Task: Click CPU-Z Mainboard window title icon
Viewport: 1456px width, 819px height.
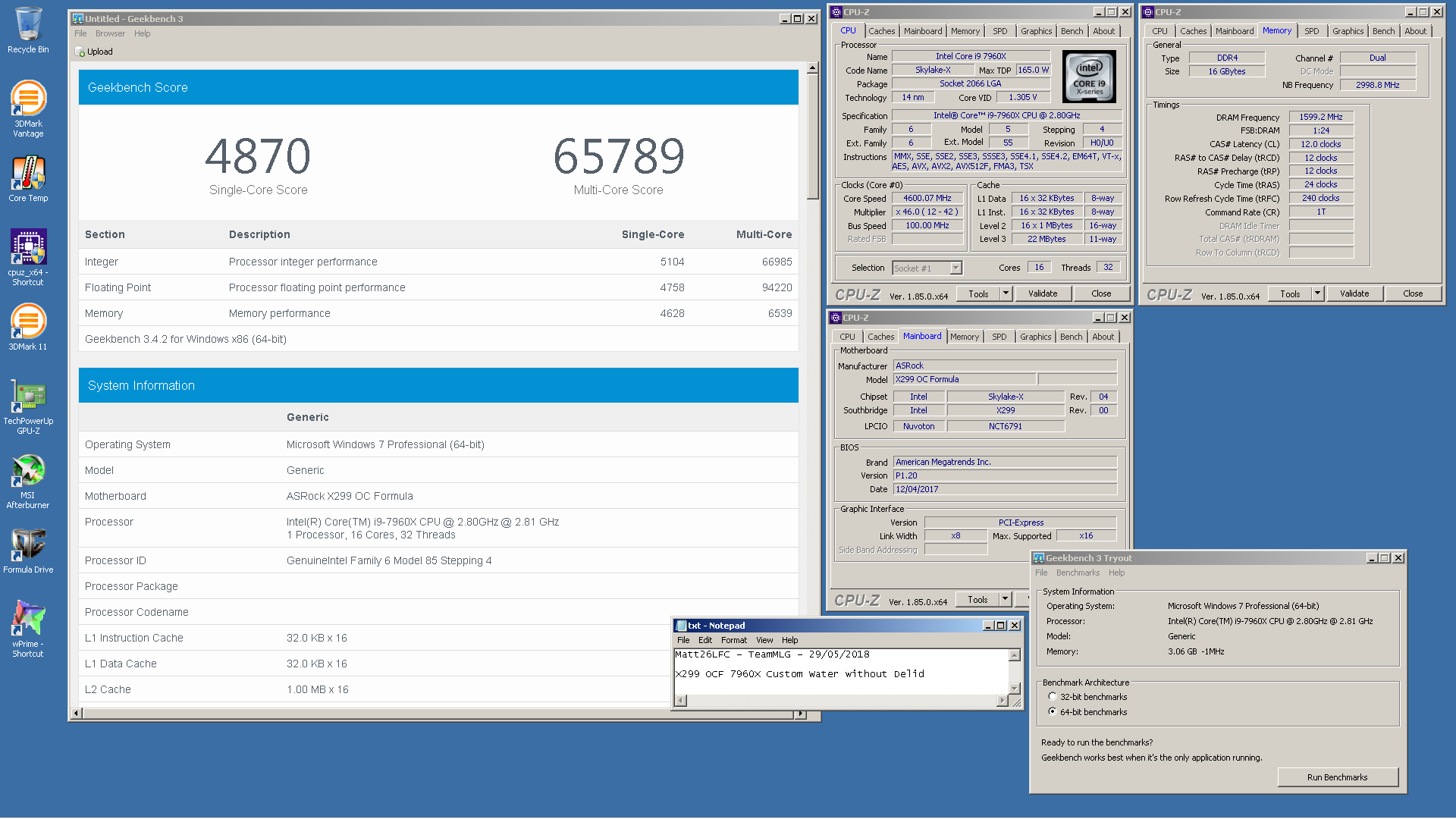Action: [x=836, y=318]
